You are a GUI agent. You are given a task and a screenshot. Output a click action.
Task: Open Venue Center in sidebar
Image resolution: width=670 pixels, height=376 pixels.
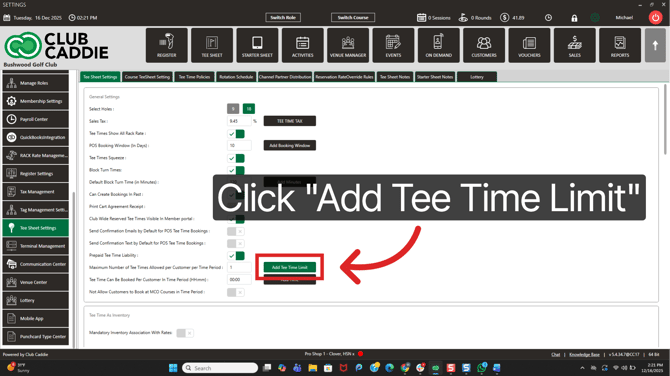pos(35,282)
